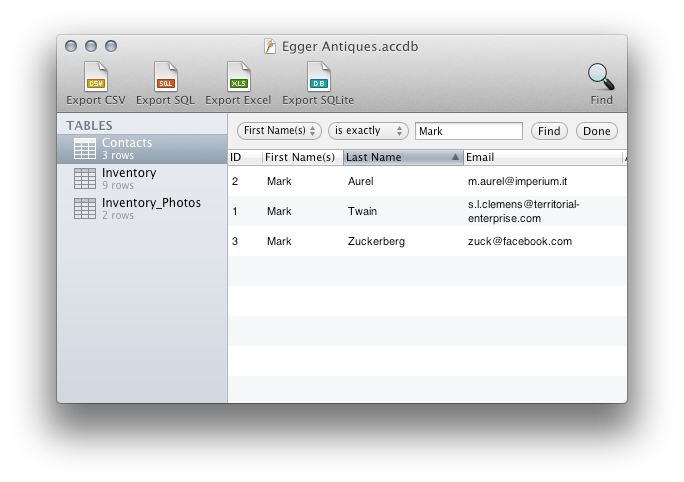Click Mark in the Aurel row

[x=279, y=181]
